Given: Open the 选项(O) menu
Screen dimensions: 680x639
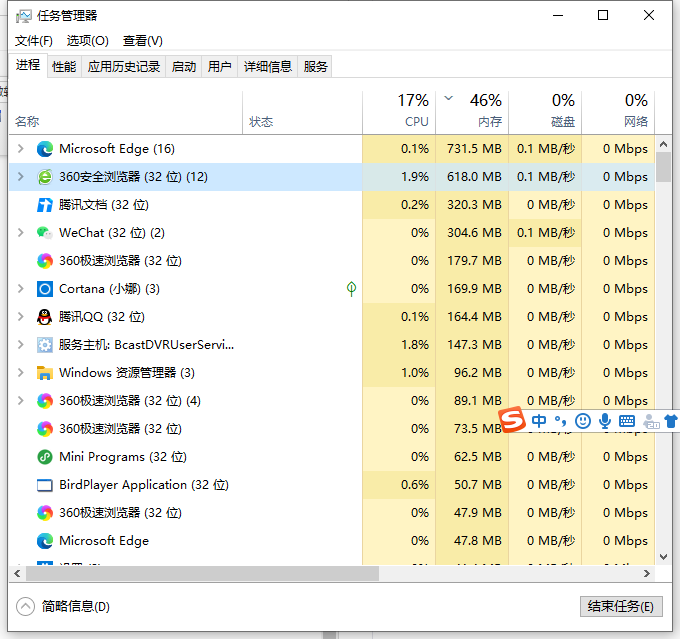Looking at the screenshot, I should (x=87, y=41).
